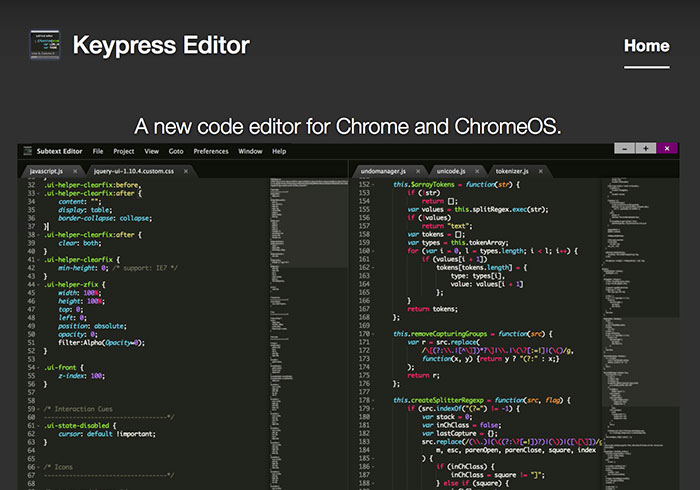
Task: Click 'z-index: 100;' on line 55
Action: pos(81,376)
